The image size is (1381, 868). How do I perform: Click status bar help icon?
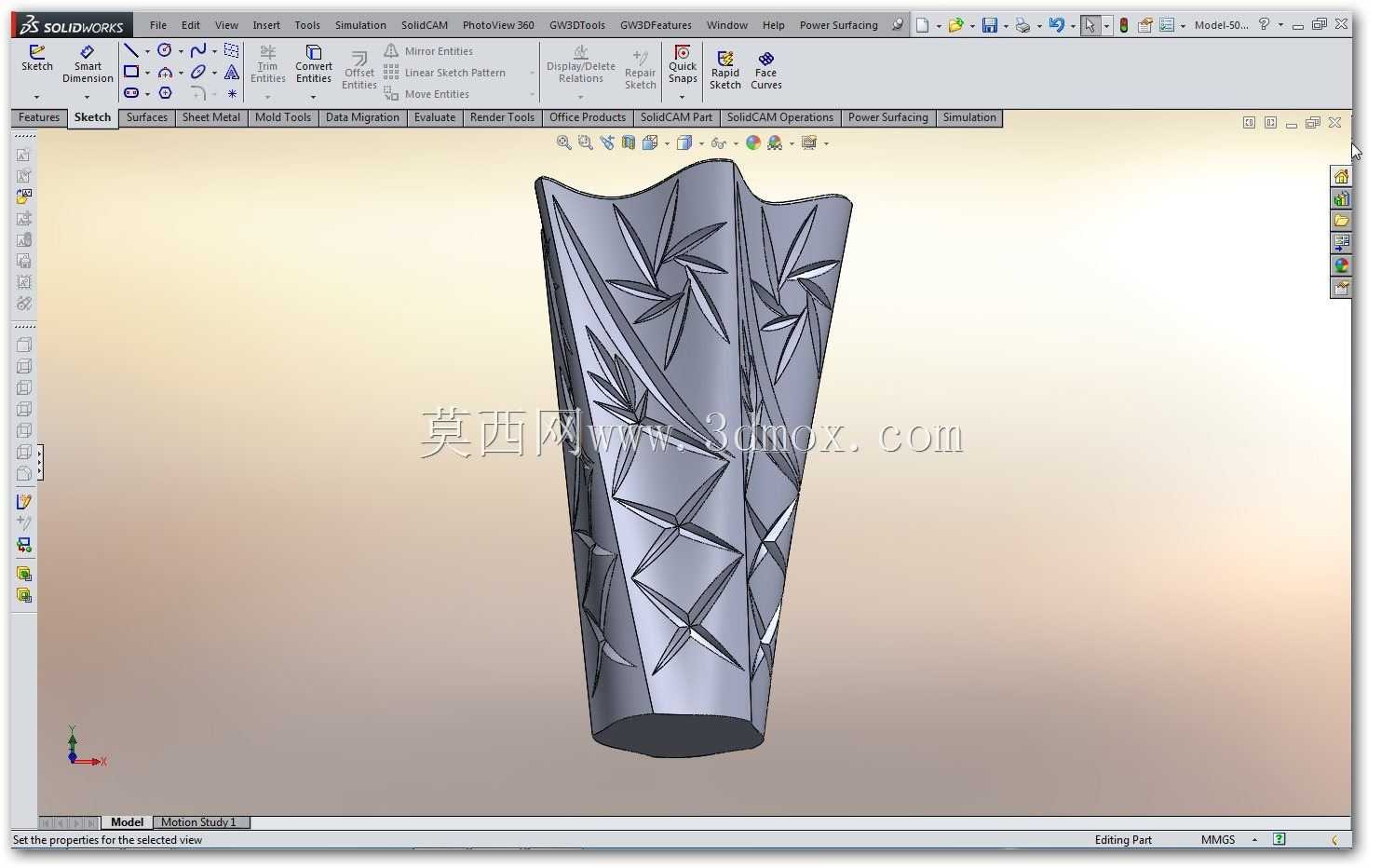coord(1279,839)
